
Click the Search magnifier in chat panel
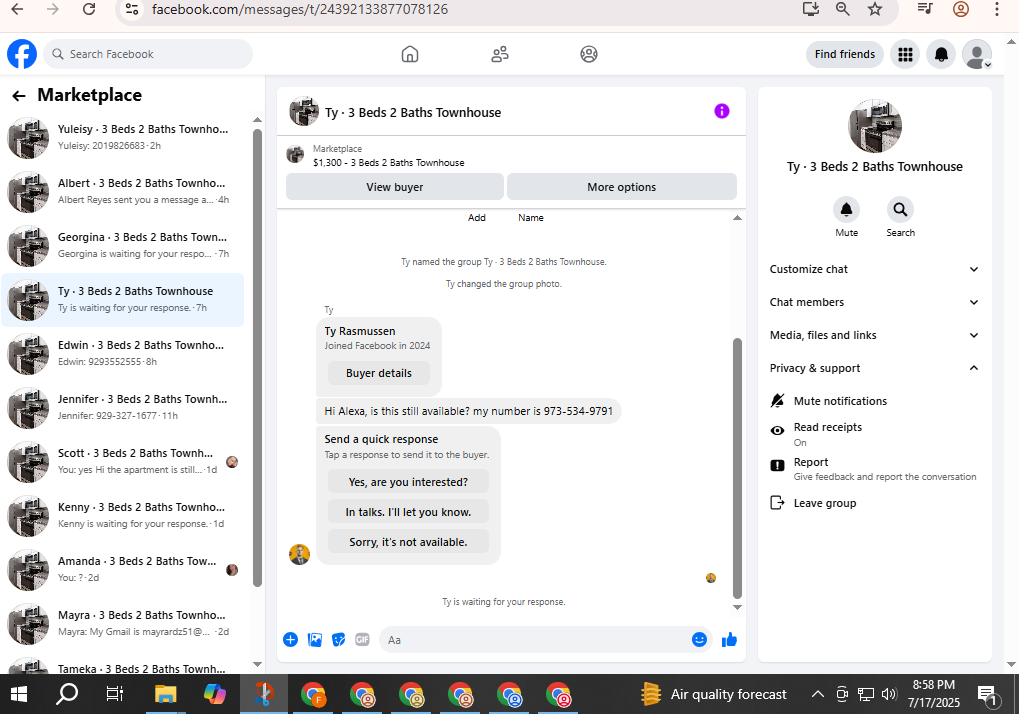pos(900,209)
